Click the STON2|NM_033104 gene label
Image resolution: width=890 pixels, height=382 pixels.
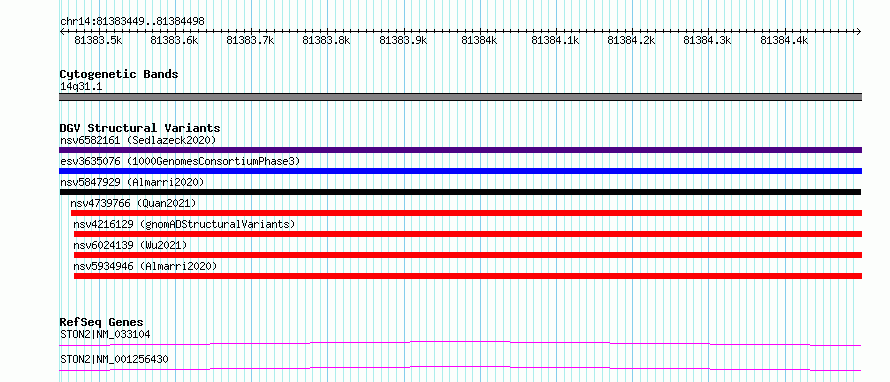tap(105, 334)
